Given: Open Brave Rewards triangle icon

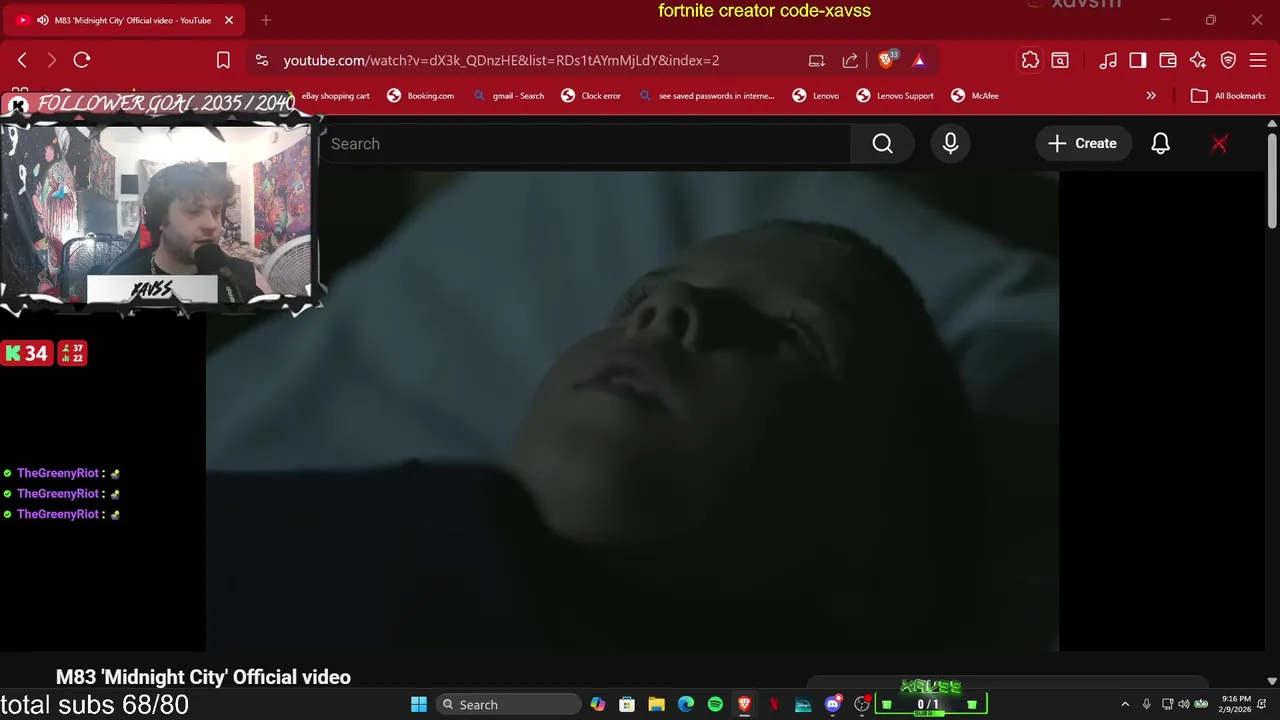Looking at the screenshot, I should coord(919,60).
